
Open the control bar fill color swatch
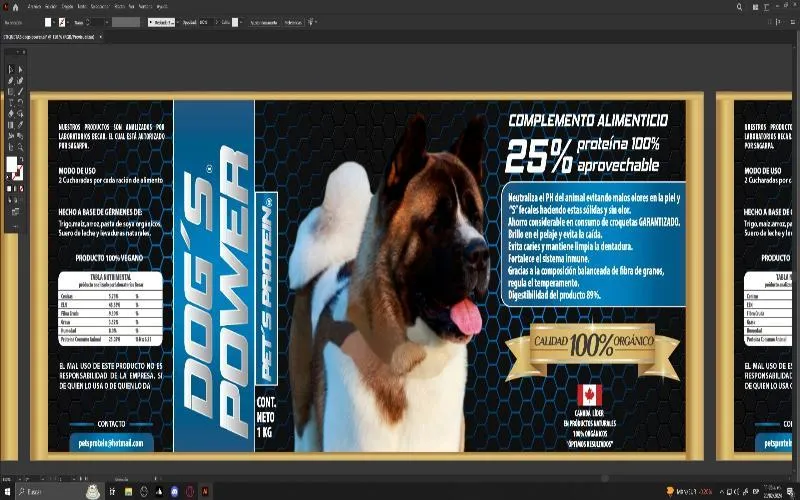pos(48,22)
